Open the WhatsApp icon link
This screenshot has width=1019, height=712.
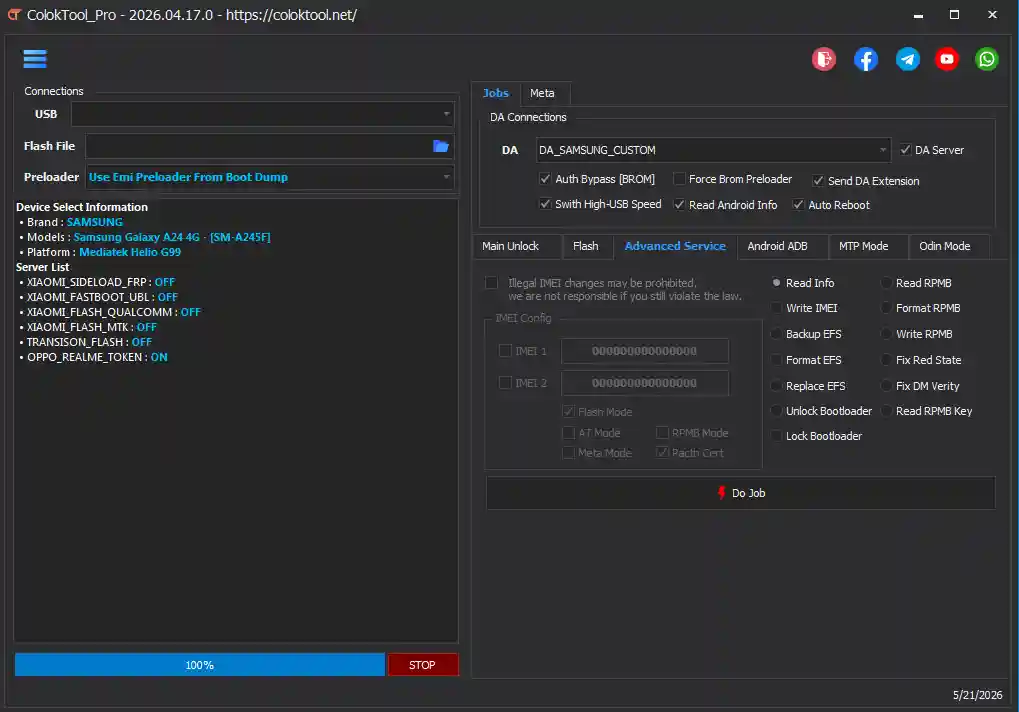tap(987, 59)
